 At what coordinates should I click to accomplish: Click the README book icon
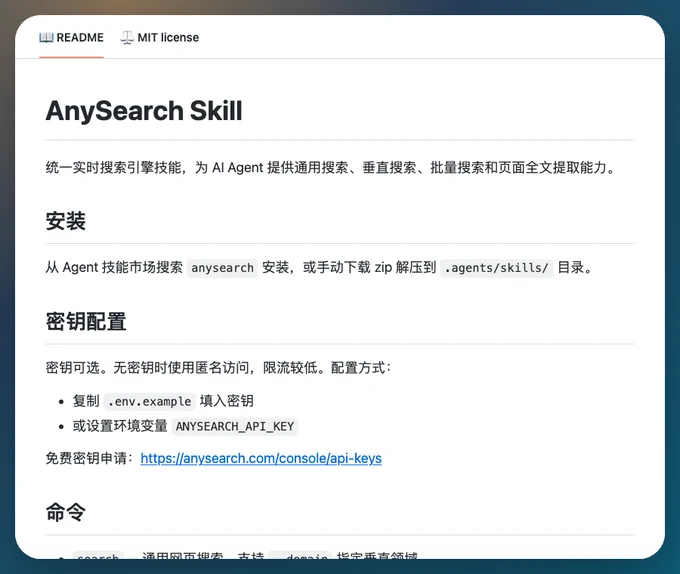pos(46,38)
